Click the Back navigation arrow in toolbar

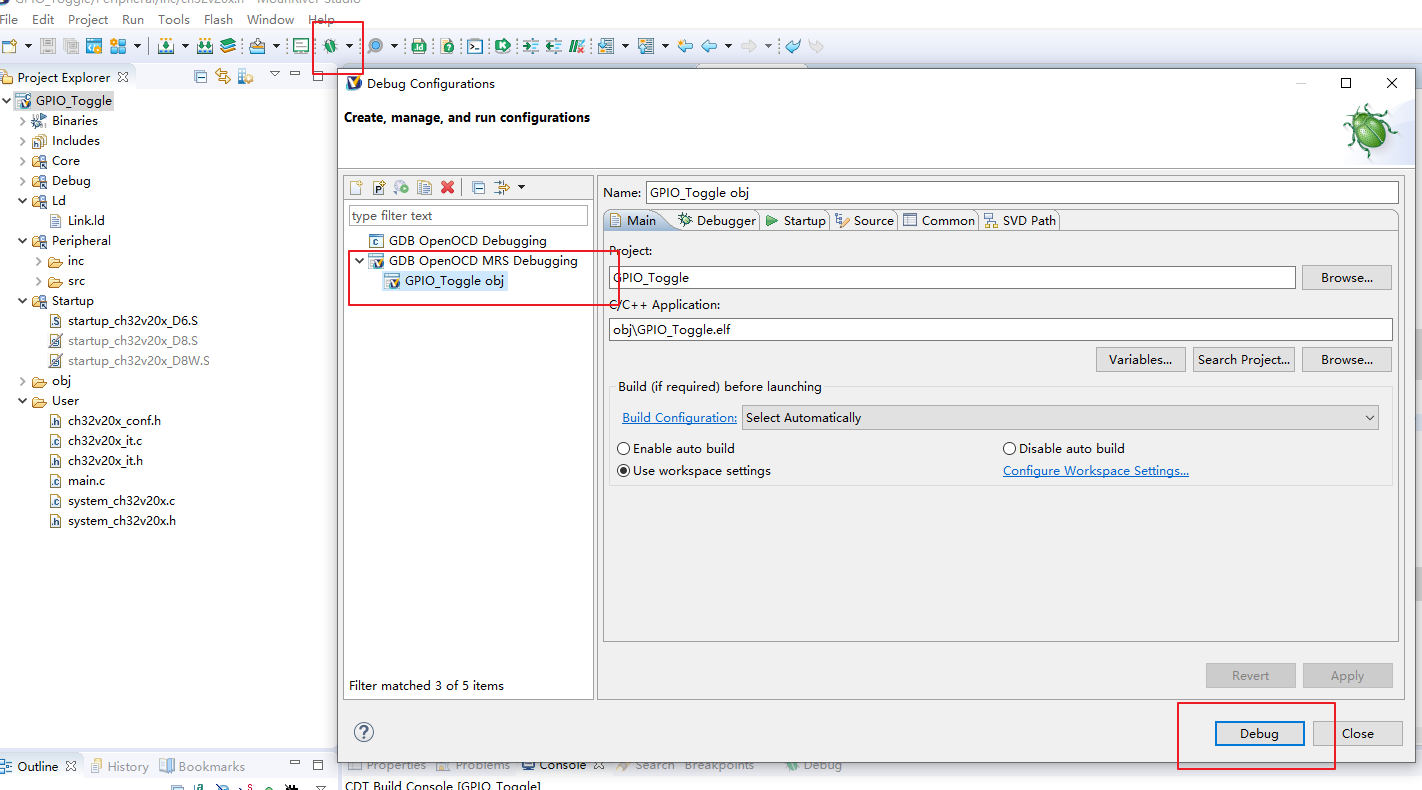coord(709,46)
